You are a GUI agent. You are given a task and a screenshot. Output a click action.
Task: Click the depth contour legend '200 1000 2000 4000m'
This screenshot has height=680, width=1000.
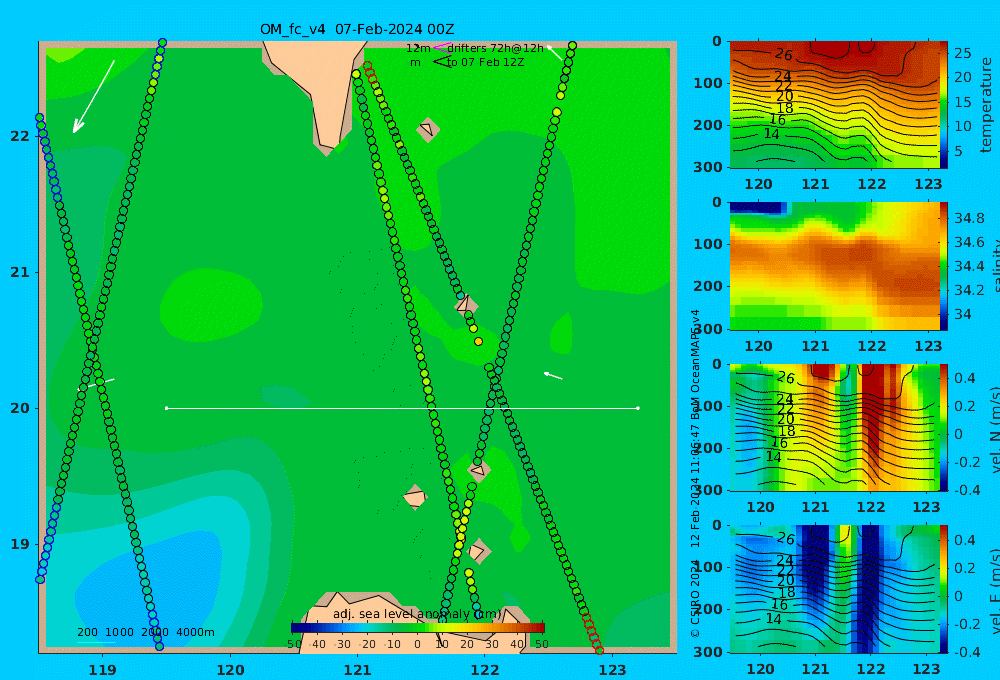[145, 632]
